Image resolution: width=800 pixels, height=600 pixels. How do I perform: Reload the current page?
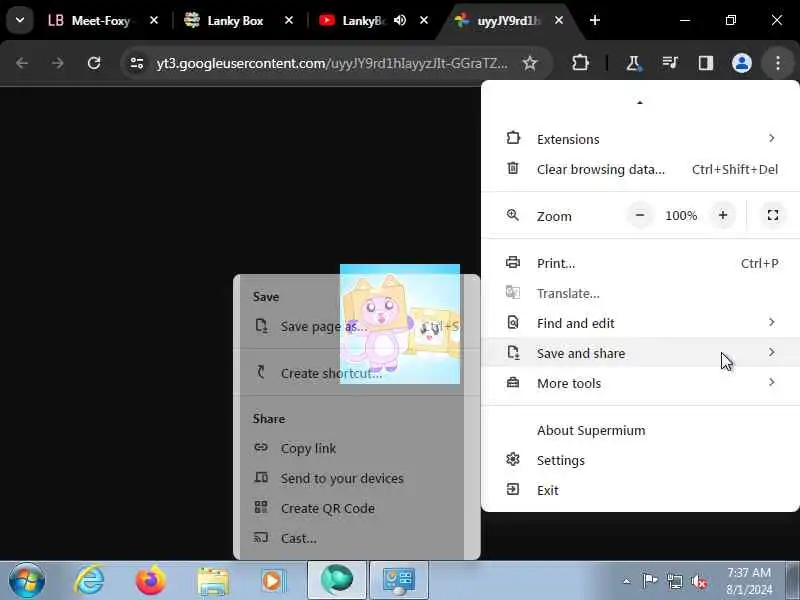[94, 63]
